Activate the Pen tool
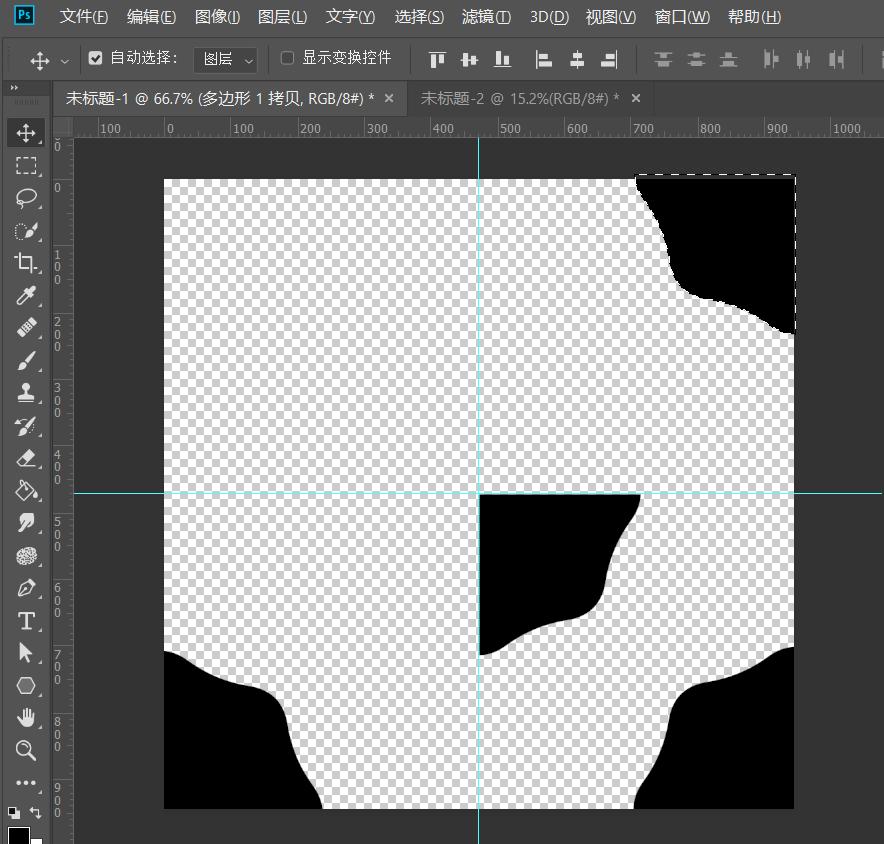 coord(26,588)
